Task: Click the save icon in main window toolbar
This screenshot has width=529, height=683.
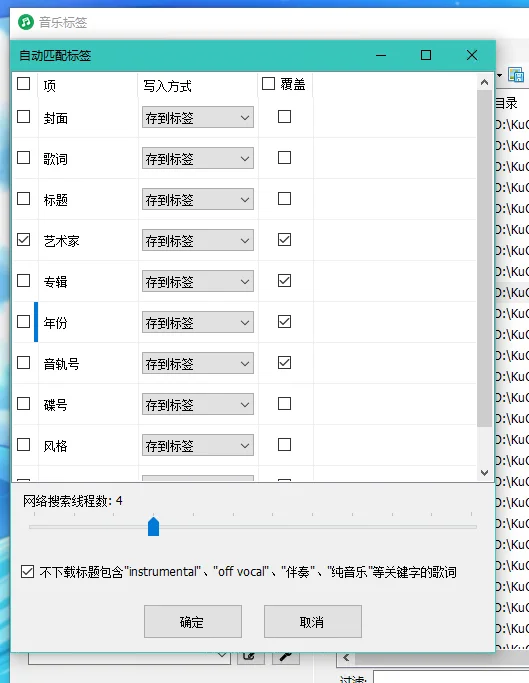Action: click(x=516, y=75)
